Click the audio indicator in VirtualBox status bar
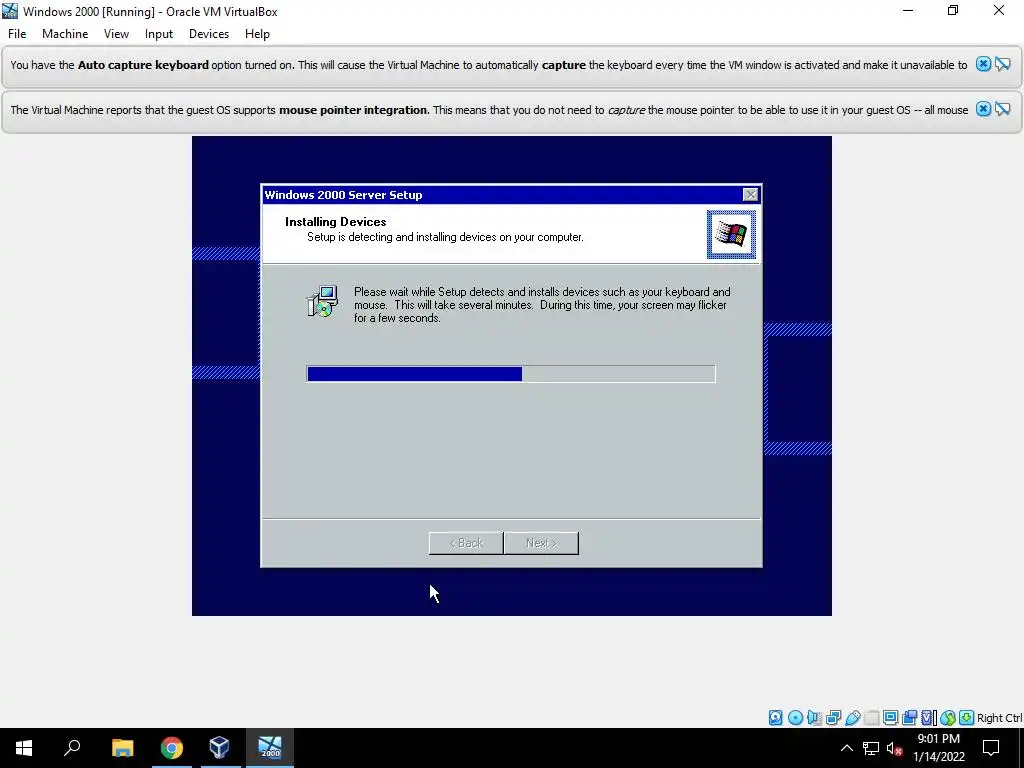1024x768 pixels. click(x=814, y=718)
